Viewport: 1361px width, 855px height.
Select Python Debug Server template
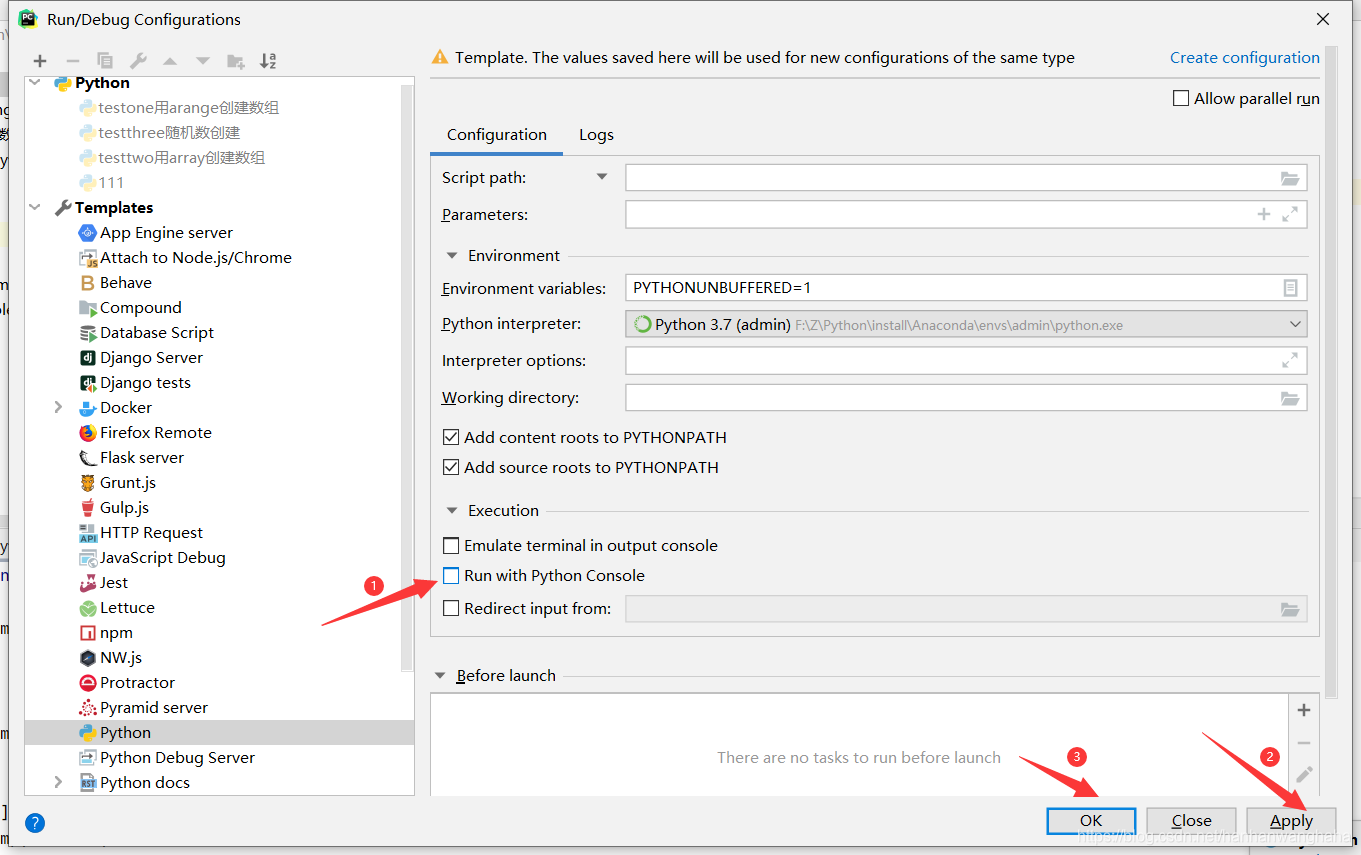tap(166, 757)
